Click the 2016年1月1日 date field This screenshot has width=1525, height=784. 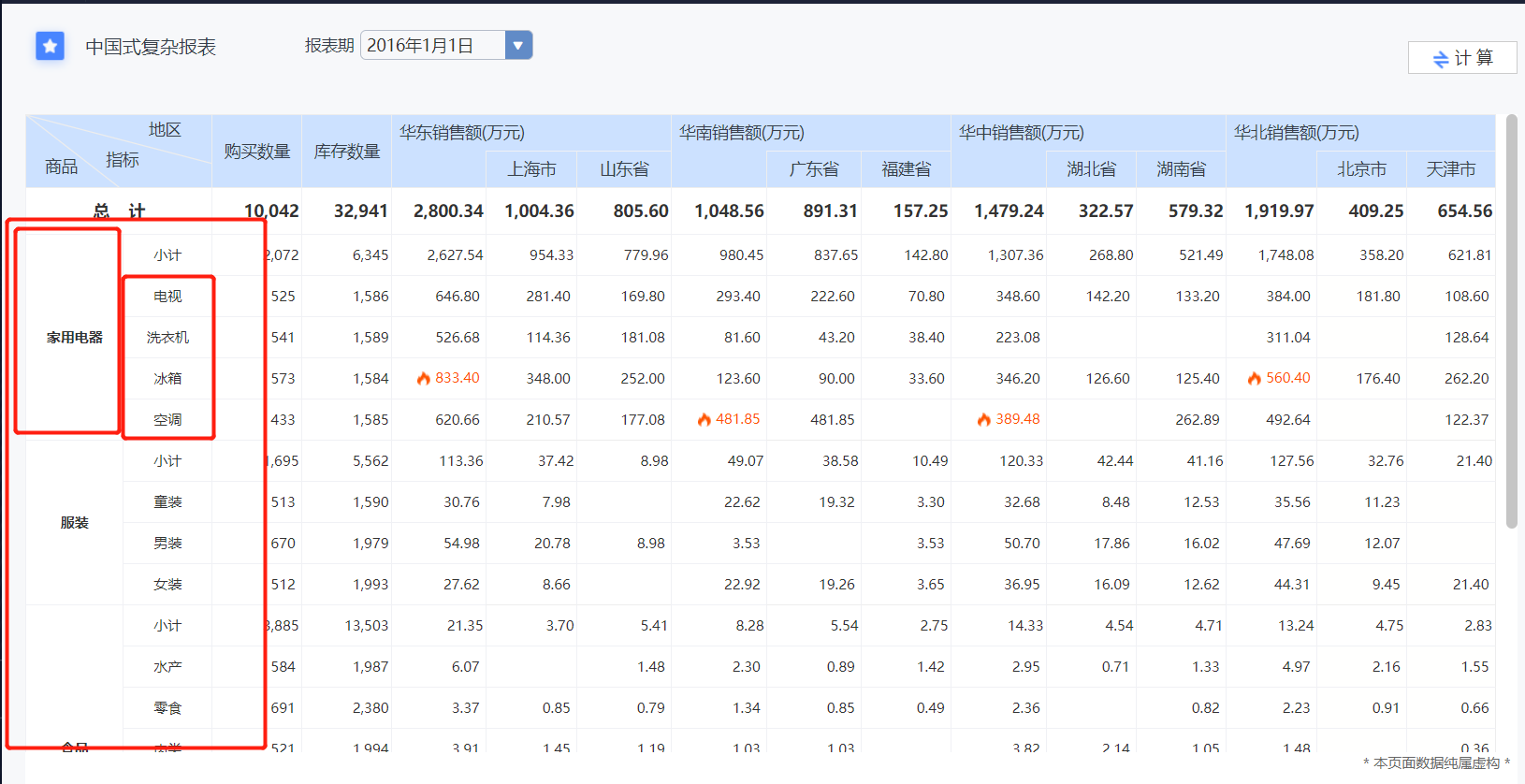[x=432, y=45]
